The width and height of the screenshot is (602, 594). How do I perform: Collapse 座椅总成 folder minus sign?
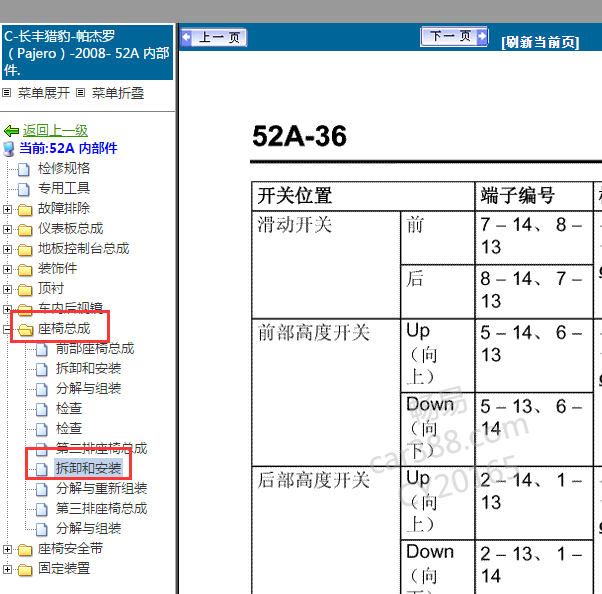(x=7, y=329)
